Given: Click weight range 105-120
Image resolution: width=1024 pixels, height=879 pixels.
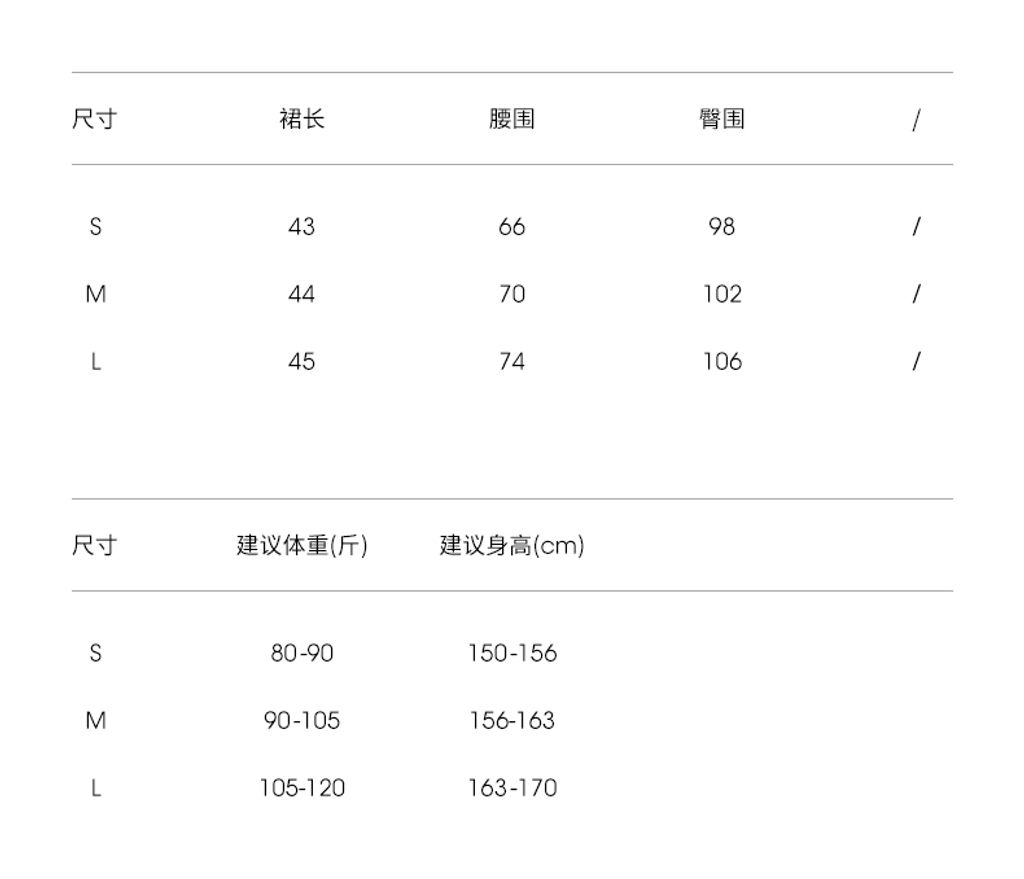Looking at the screenshot, I should coord(301,788).
